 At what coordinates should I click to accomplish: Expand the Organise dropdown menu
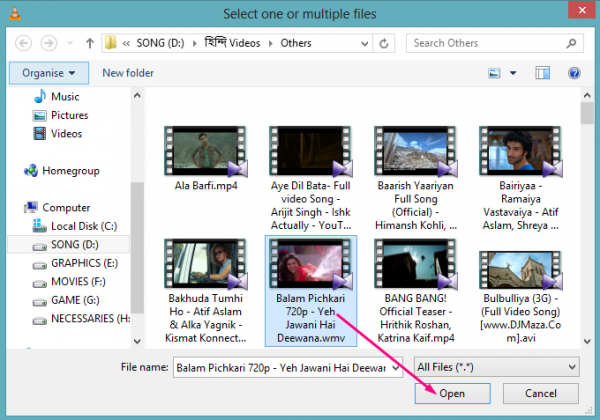[49, 73]
